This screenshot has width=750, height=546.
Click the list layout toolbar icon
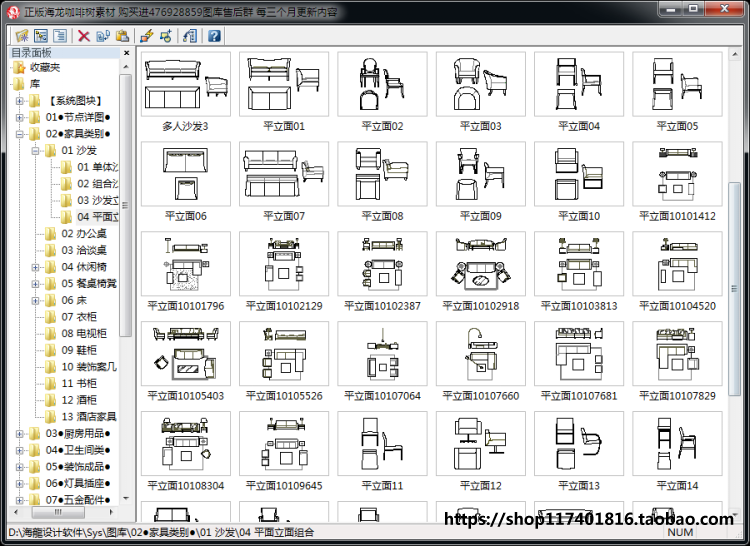60,36
